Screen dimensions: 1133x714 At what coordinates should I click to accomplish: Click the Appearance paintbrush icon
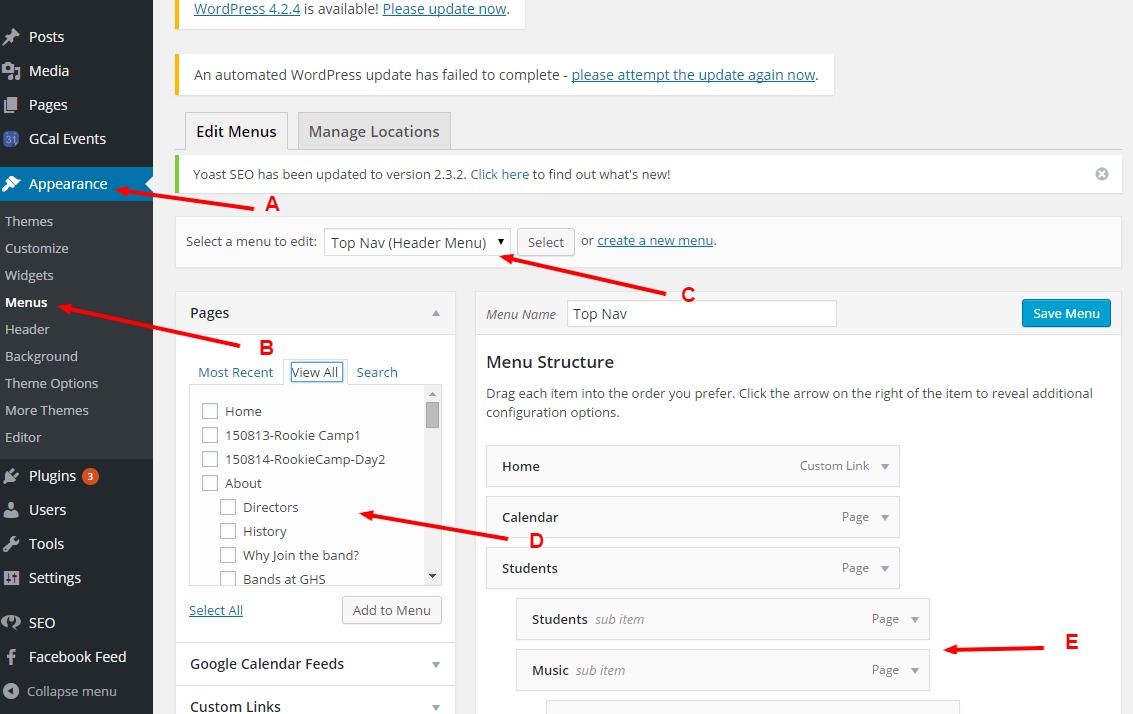click(x=12, y=184)
